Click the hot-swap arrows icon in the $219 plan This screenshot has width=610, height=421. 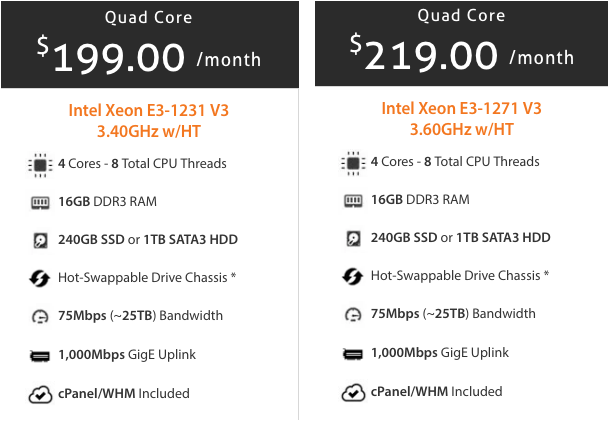353,276
